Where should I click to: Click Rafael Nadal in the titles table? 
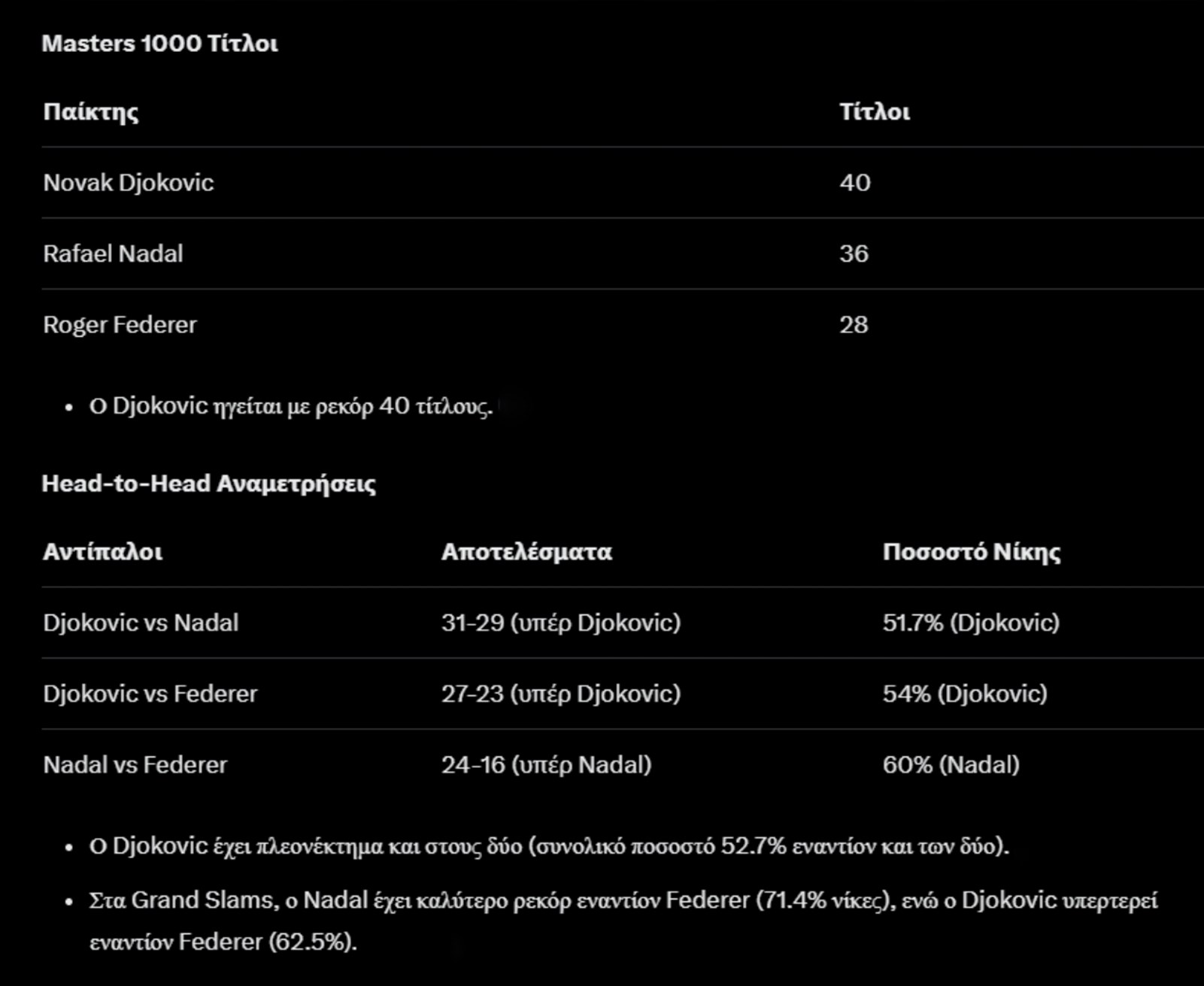coord(113,253)
